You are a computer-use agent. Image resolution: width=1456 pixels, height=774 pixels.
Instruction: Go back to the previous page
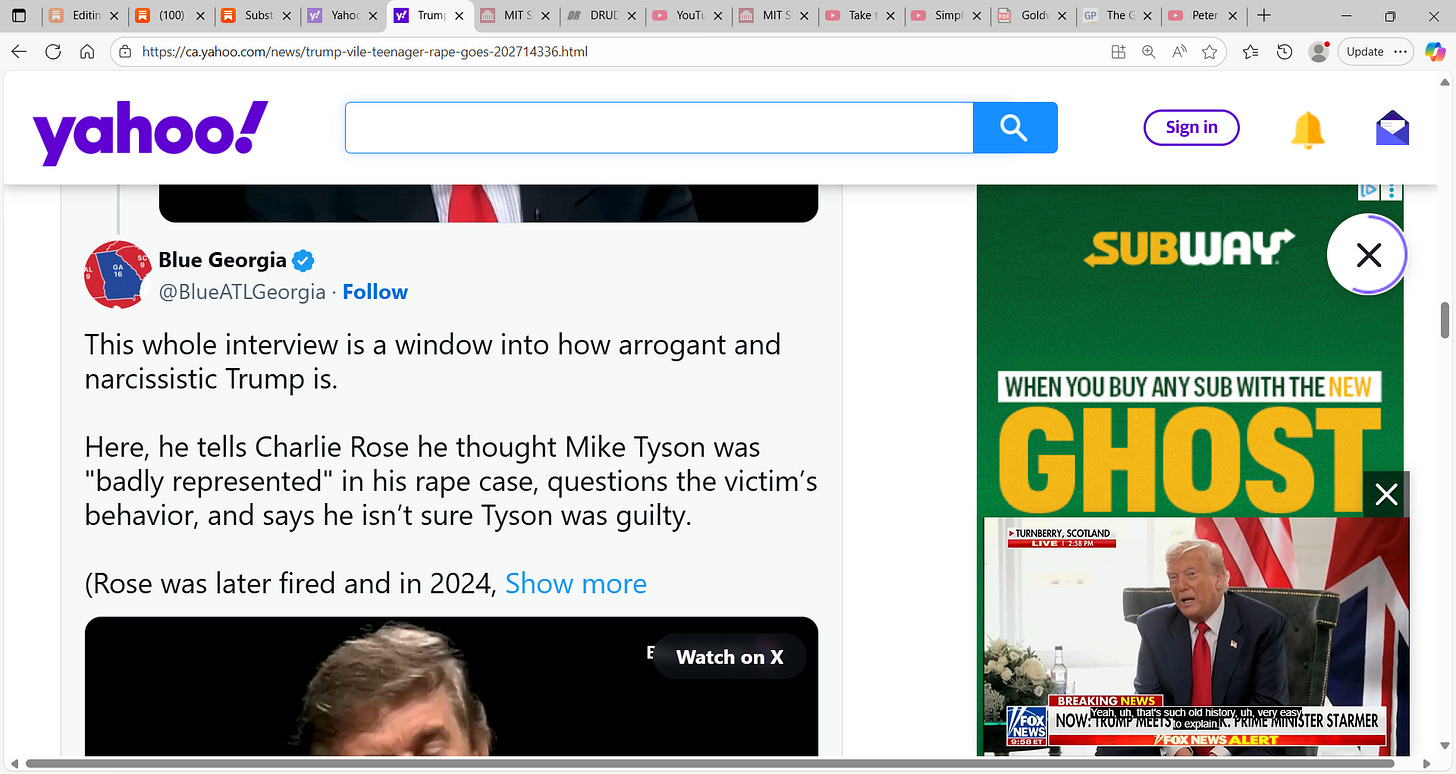click(x=19, y=52)
